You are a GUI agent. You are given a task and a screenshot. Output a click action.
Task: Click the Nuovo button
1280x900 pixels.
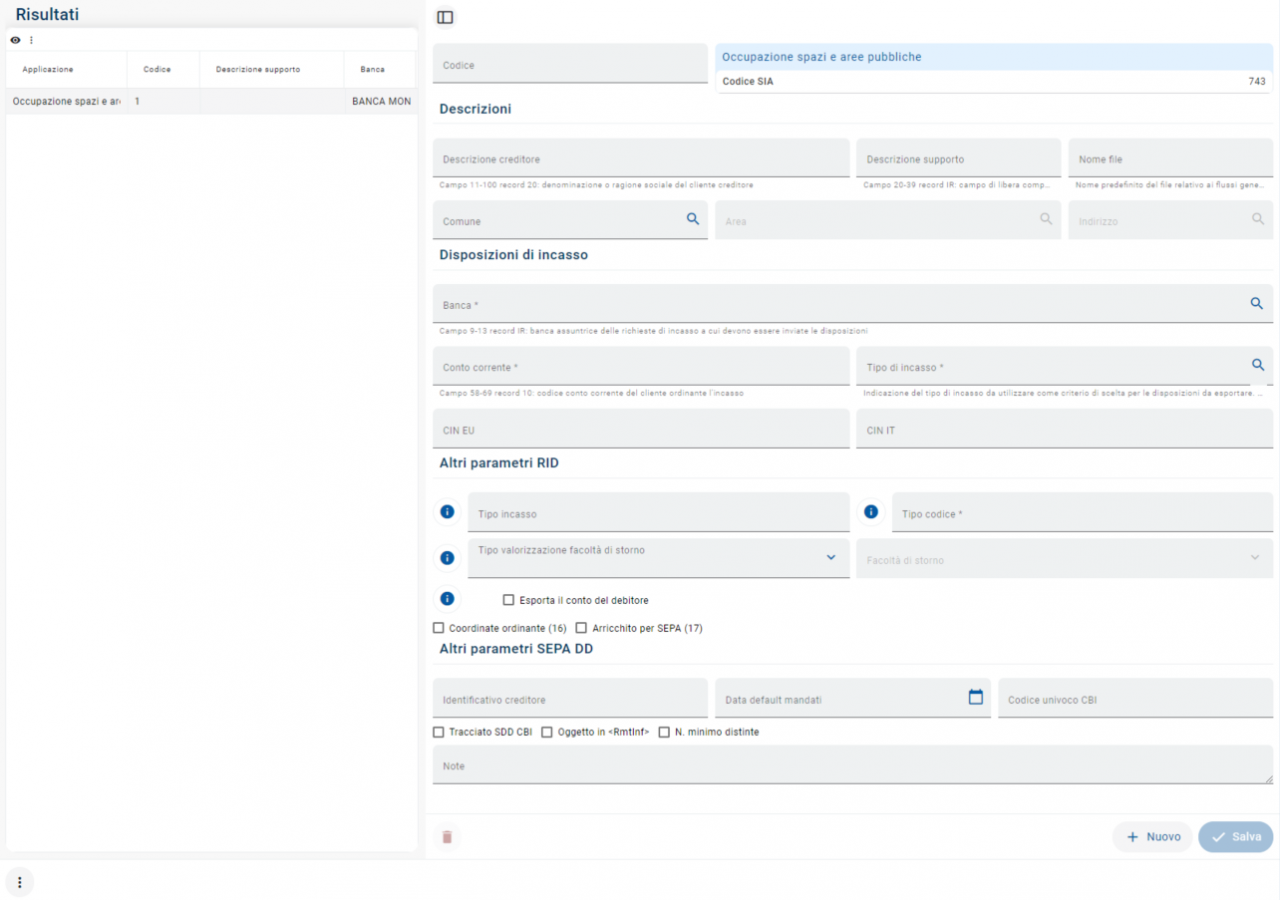coord(1153,837)
